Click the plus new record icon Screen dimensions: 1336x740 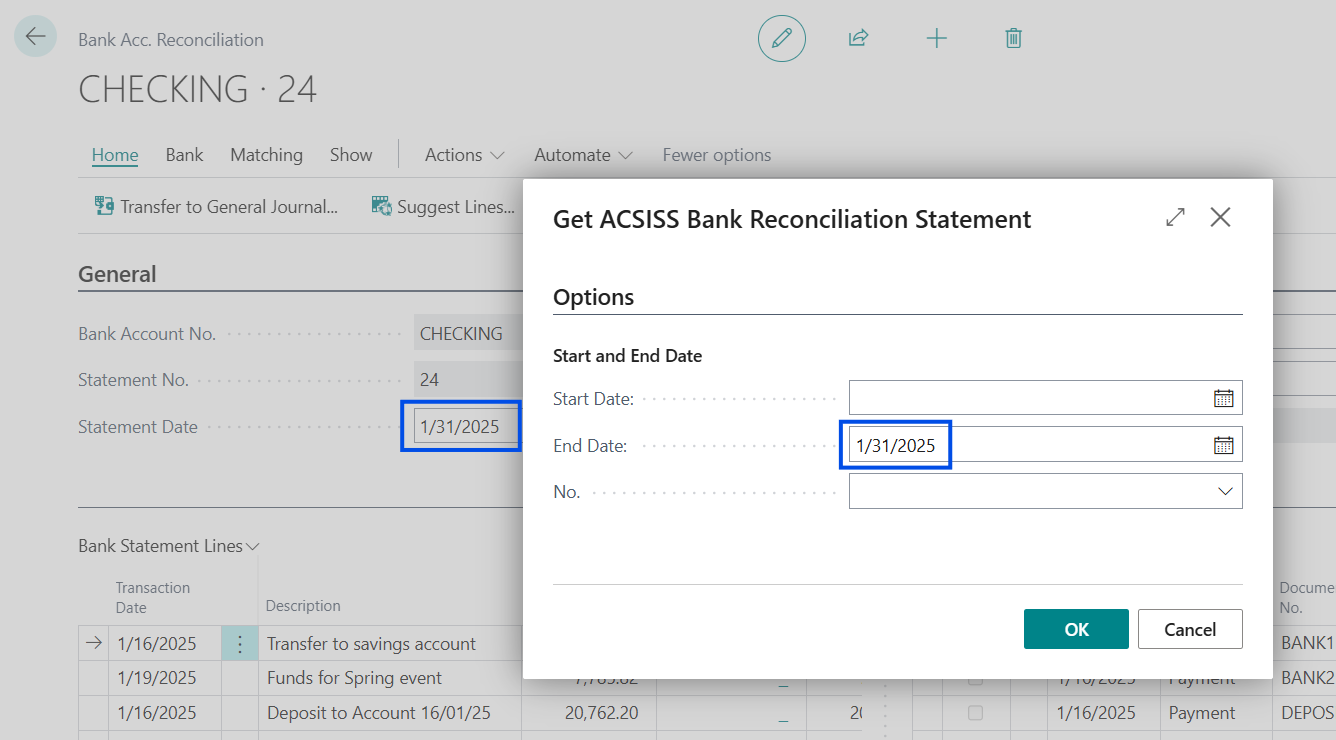[x=936, y=38]
